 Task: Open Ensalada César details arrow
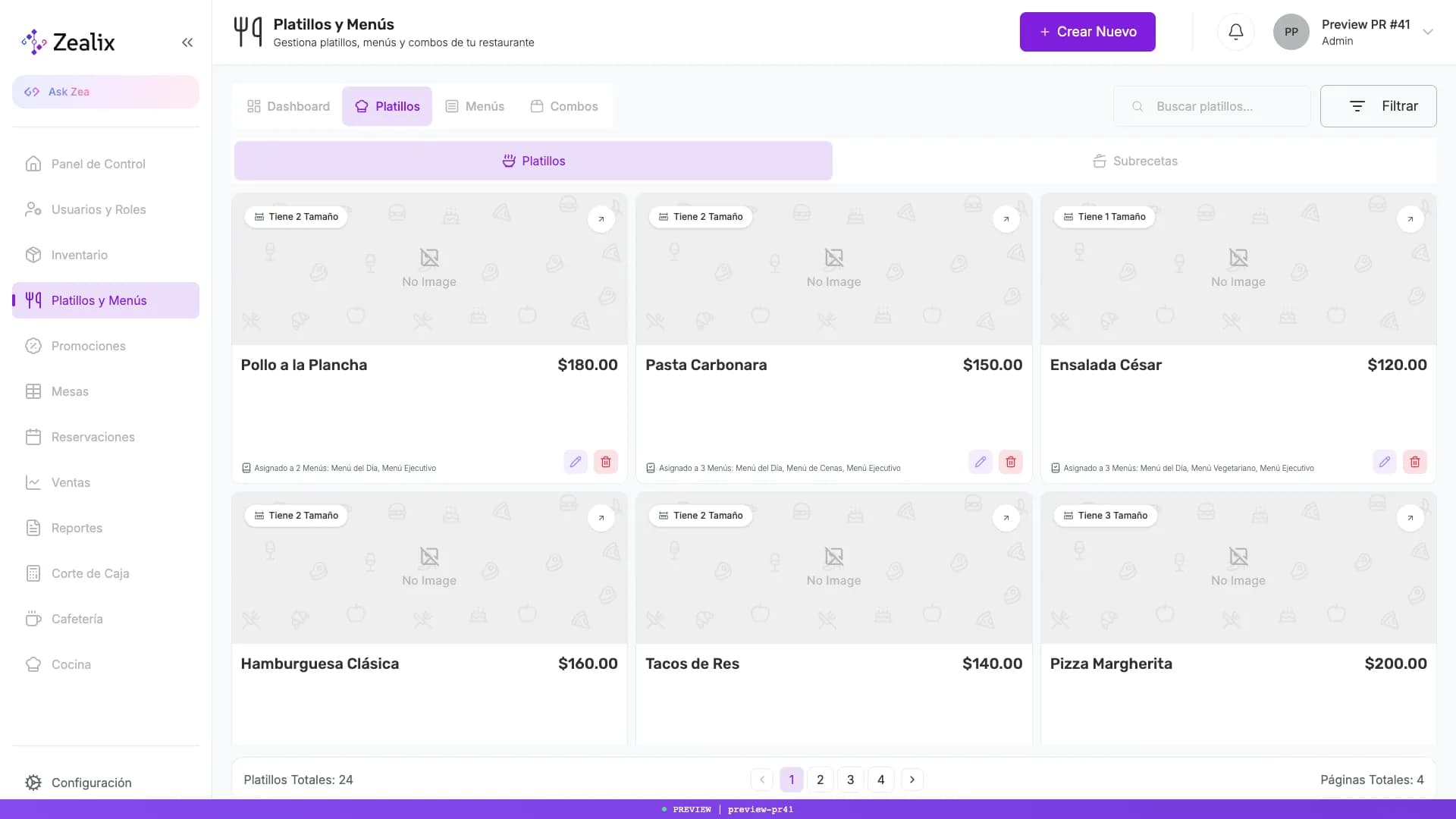[1410, 219]
